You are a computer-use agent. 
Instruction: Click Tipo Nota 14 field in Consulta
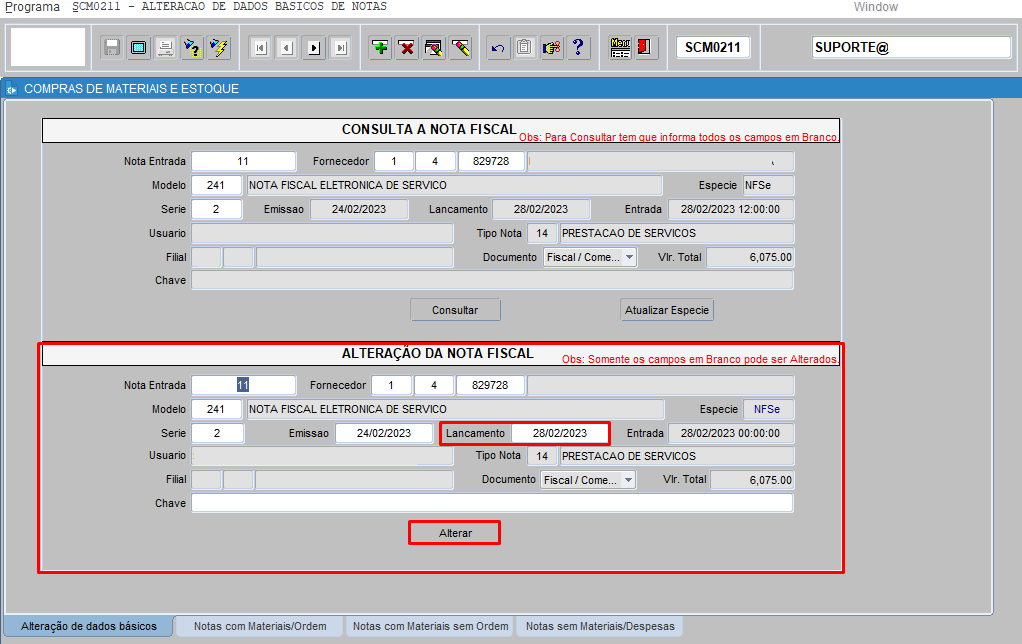click(542, 233)
